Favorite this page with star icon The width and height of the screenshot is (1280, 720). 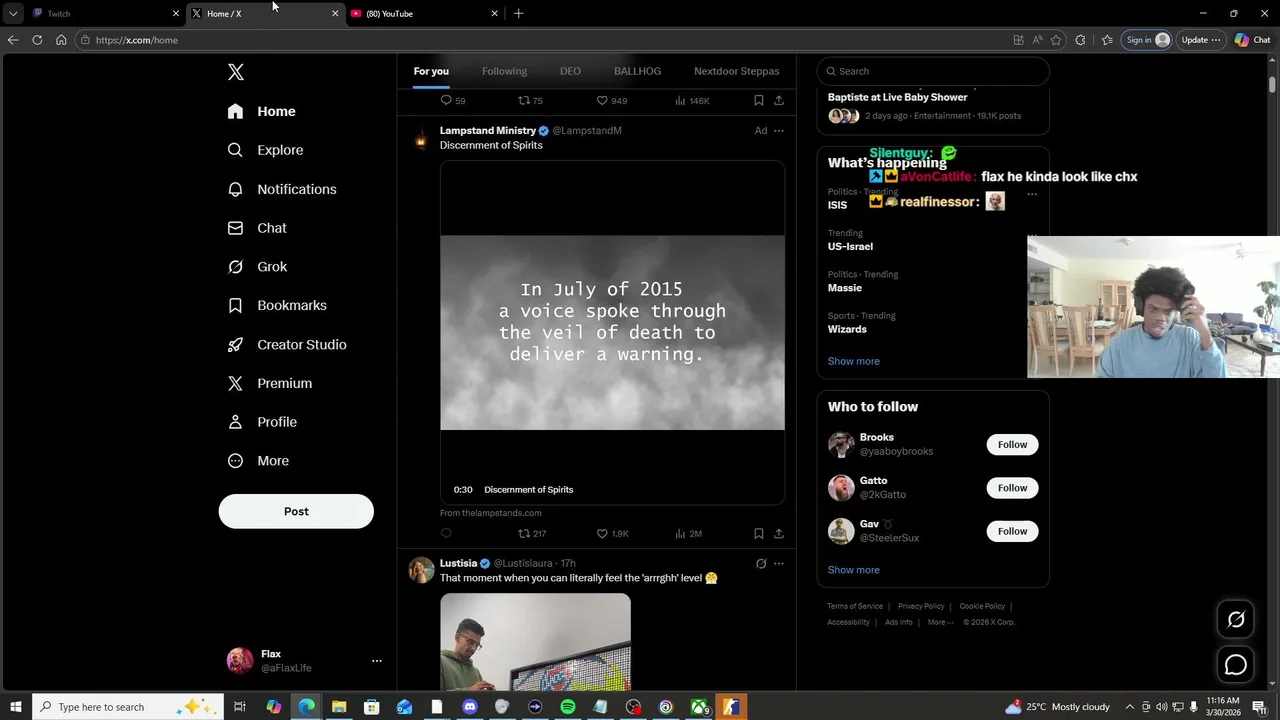pyautogui.click(x=1056, y=40)
